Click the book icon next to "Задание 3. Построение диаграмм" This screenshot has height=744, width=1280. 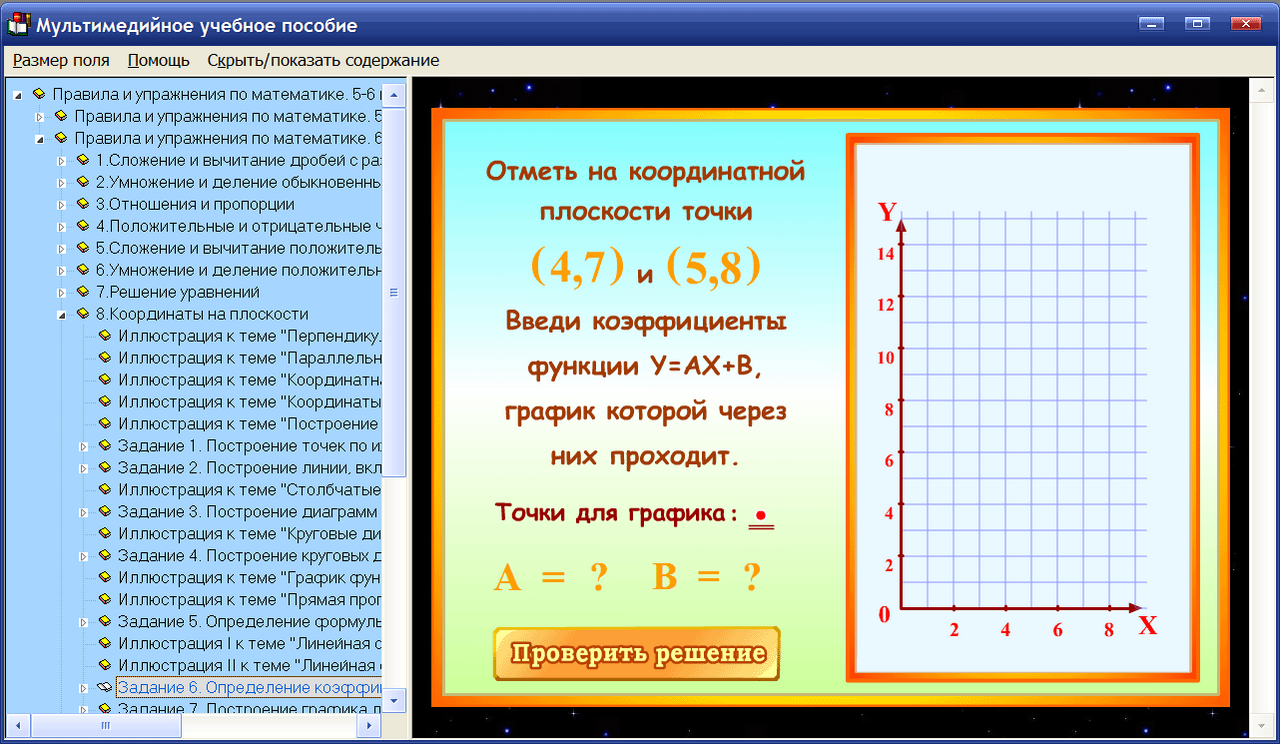click(x=103, y=511)
